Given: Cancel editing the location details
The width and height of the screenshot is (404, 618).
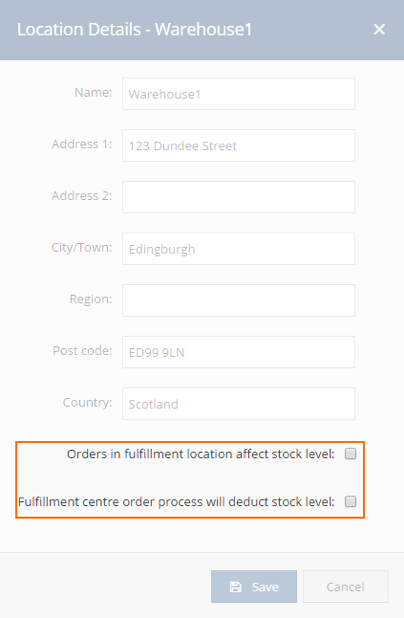Looking at the screenshot, I should pos(346,586).
